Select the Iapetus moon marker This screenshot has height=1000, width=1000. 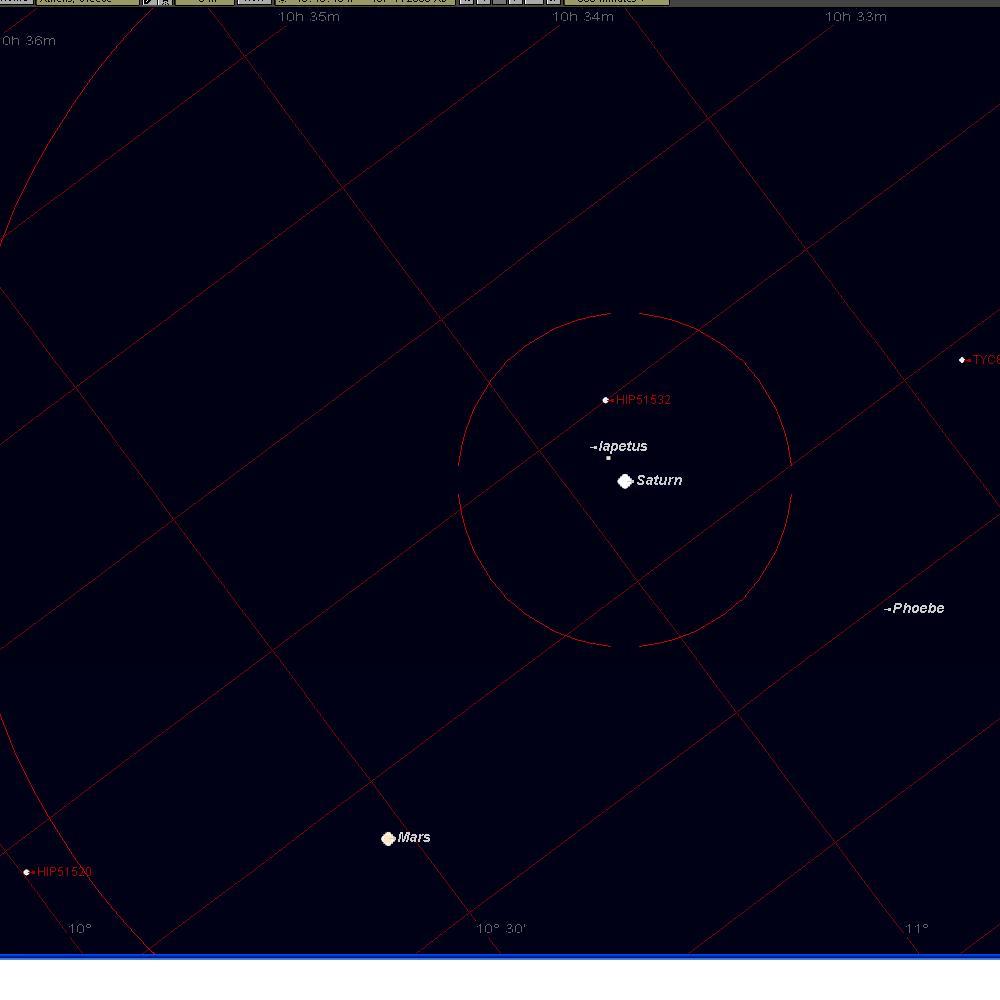pos(608,458)
